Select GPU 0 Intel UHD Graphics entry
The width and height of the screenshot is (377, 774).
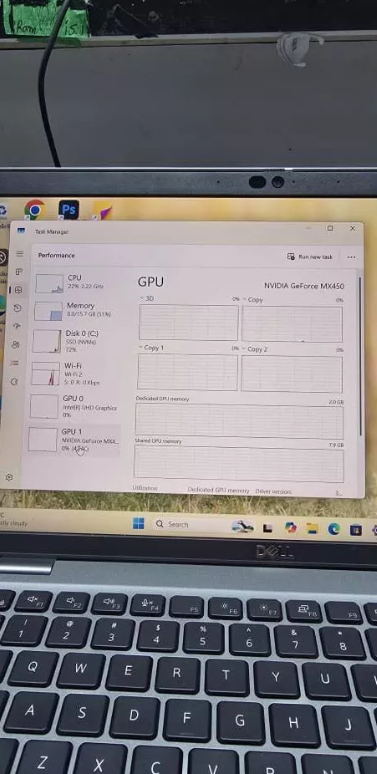tap(75, 406)
